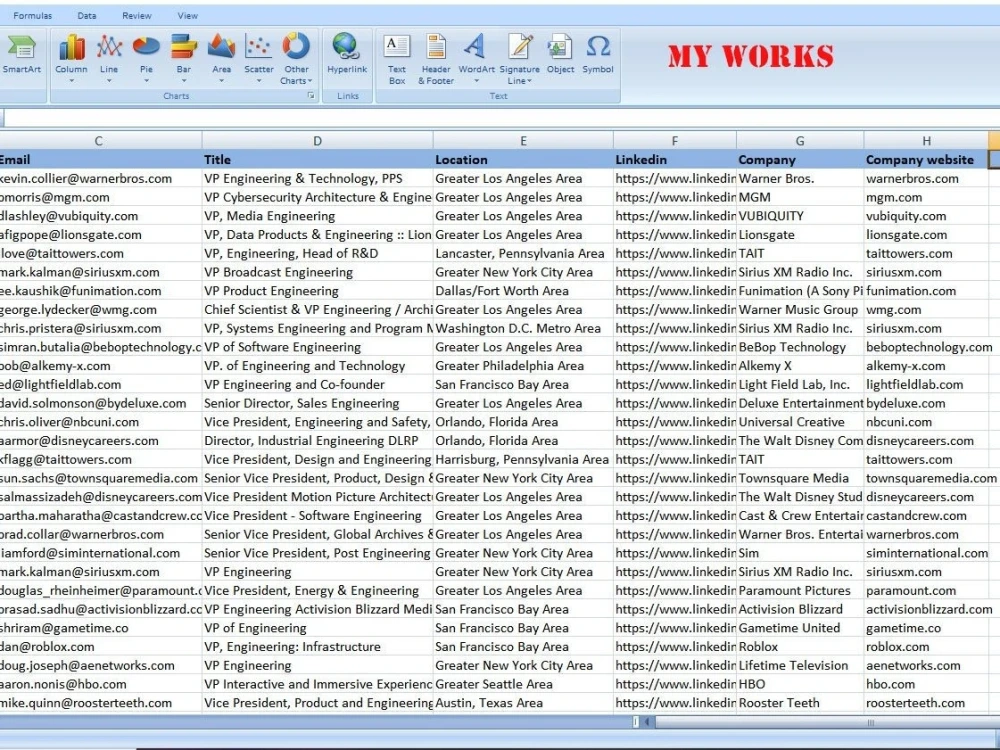Insert a Symbol
The width and height of the screenshot is (1000, 750).
click(598, 55)
